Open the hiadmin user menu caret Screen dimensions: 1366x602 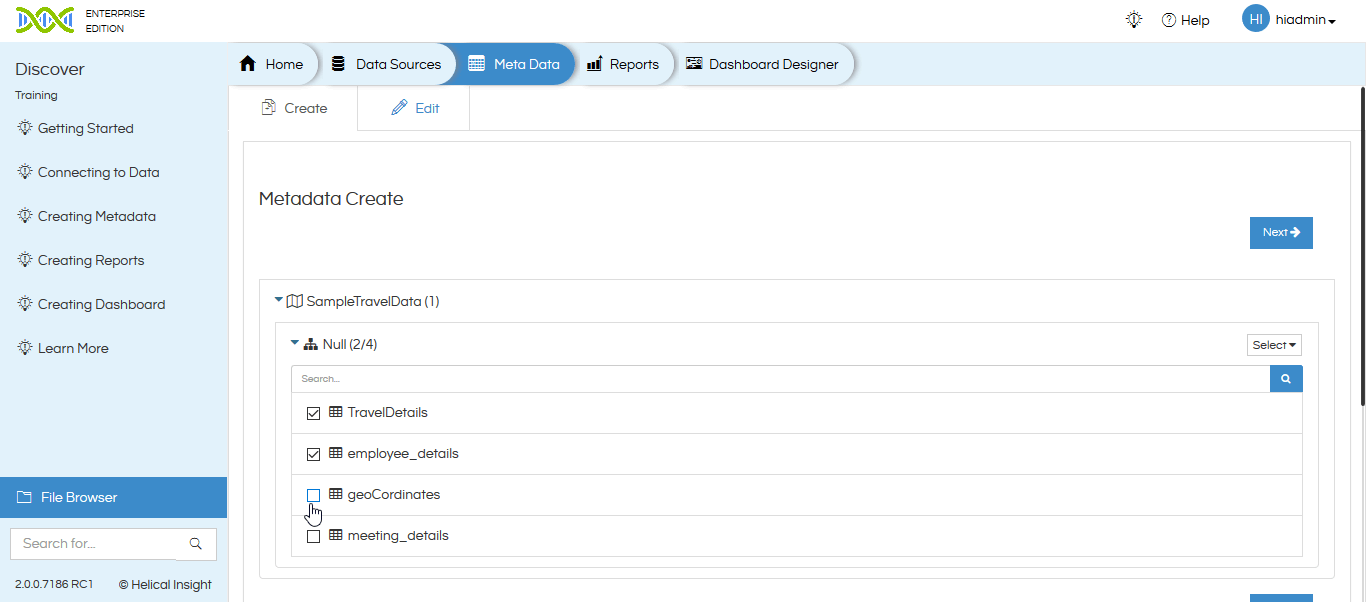tap(1332, 21)
